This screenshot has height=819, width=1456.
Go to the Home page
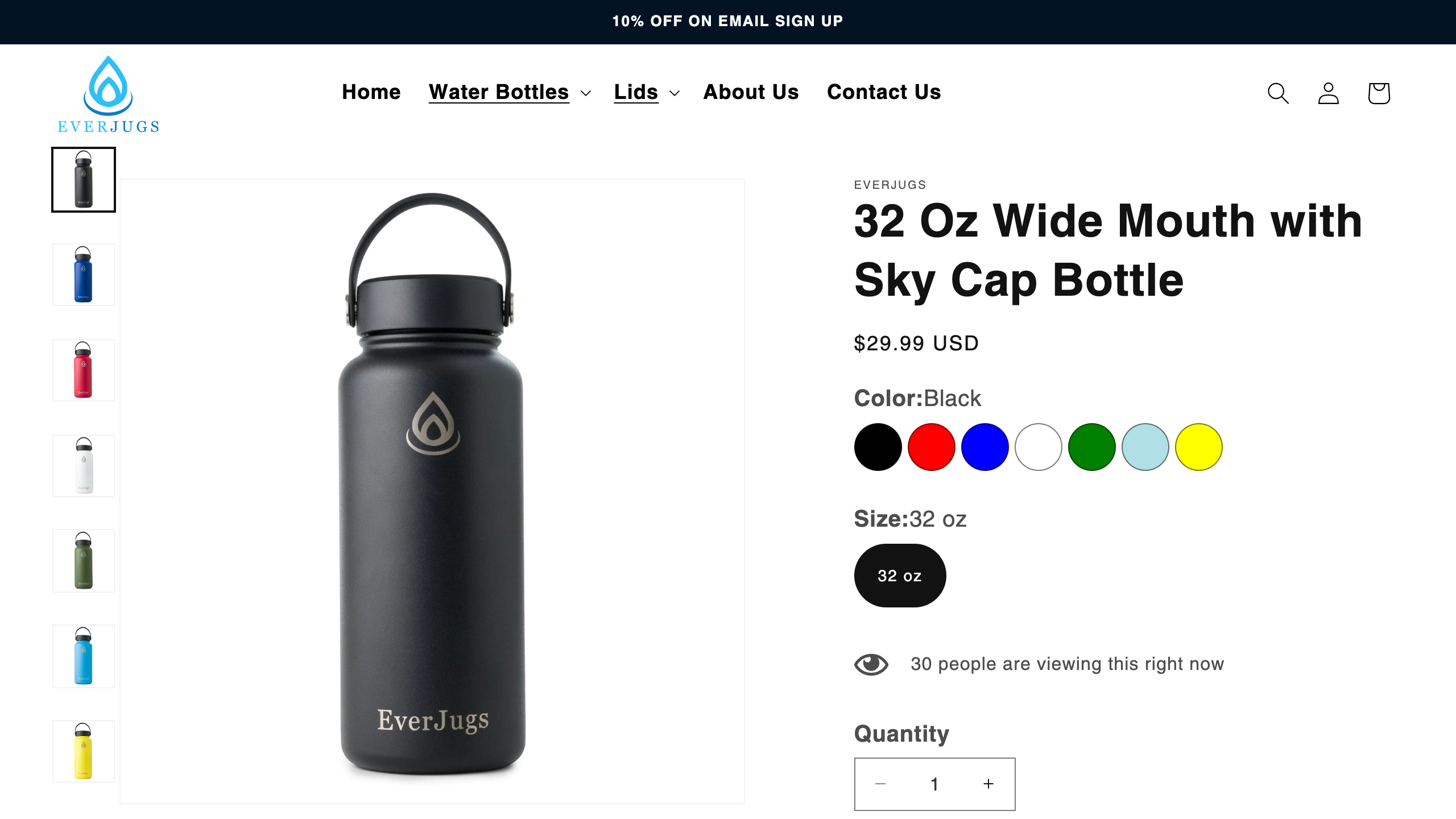tap(371, 92)
